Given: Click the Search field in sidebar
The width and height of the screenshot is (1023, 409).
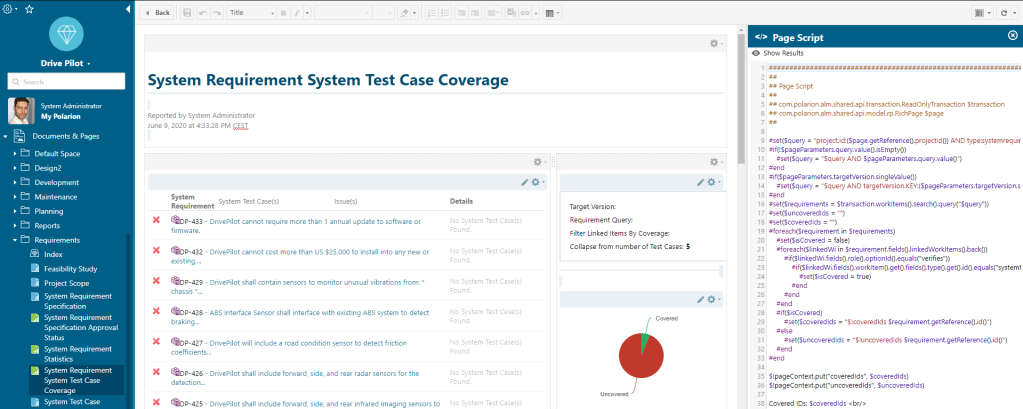Looking at the screenshot, I should coord(67,82).
